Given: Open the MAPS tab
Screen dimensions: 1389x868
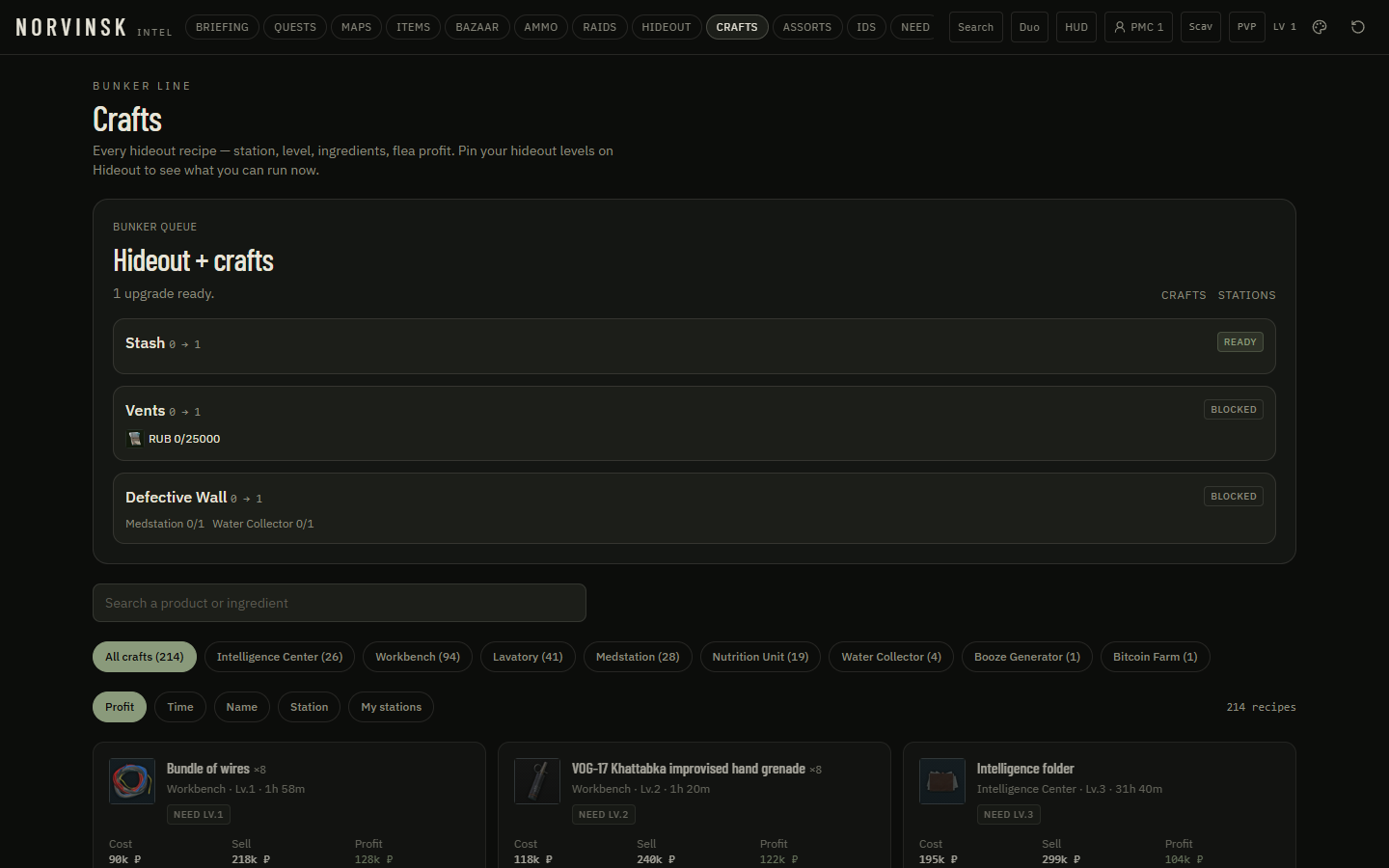Looking at the screenshot, I should tap(356, 27).
